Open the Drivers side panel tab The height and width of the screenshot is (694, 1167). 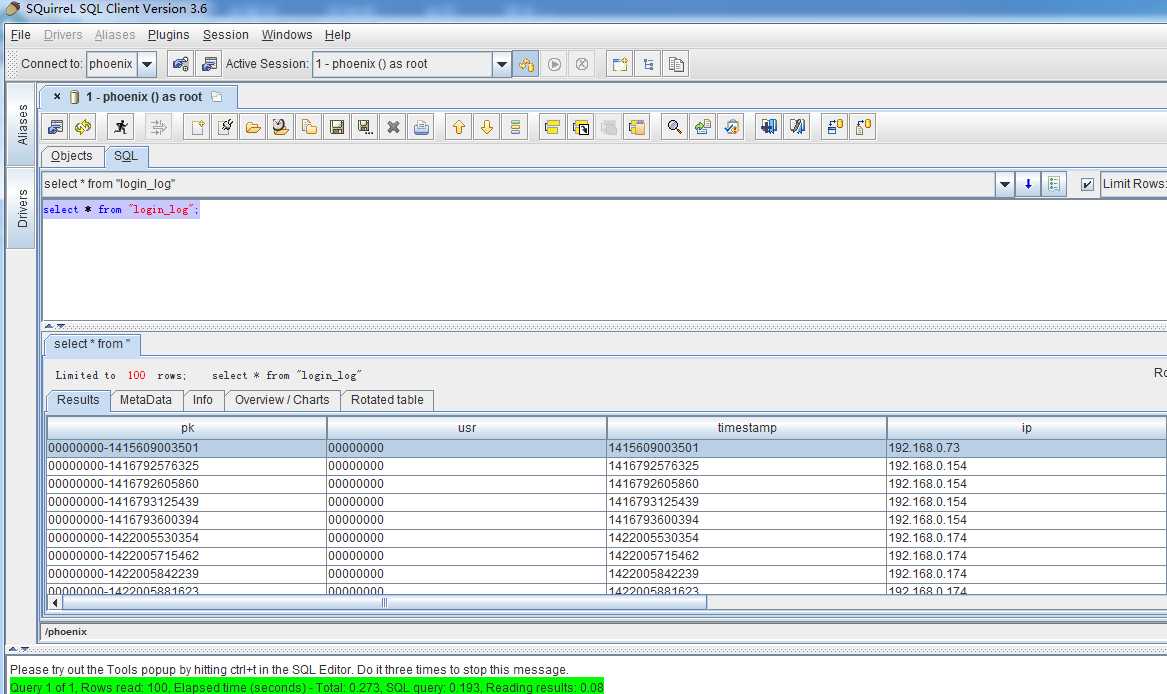pyautogui.click(x=22, y=208)
